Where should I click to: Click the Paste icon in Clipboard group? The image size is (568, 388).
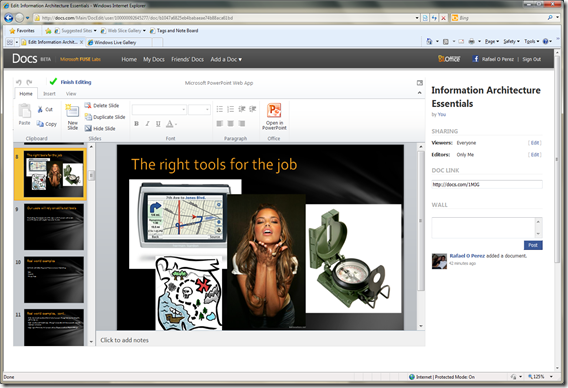[x=25, y=113]
